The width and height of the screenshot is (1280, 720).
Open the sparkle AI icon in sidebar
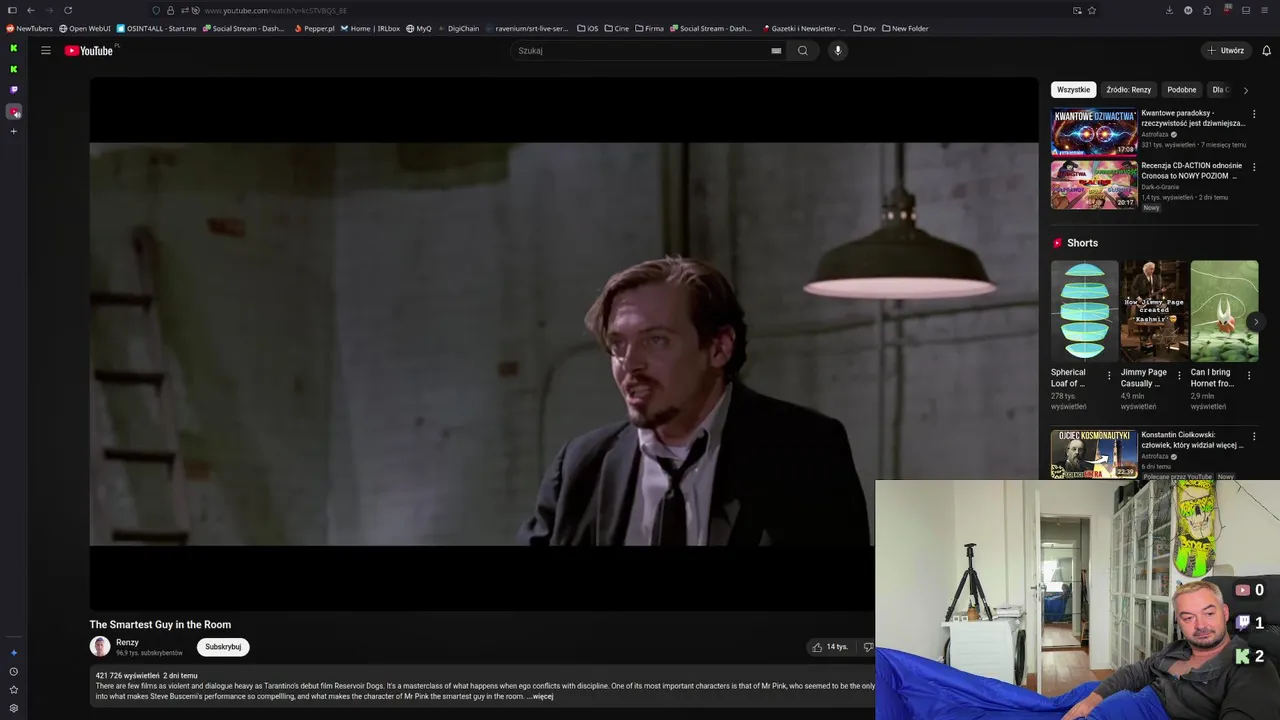(x=13, y=653)
